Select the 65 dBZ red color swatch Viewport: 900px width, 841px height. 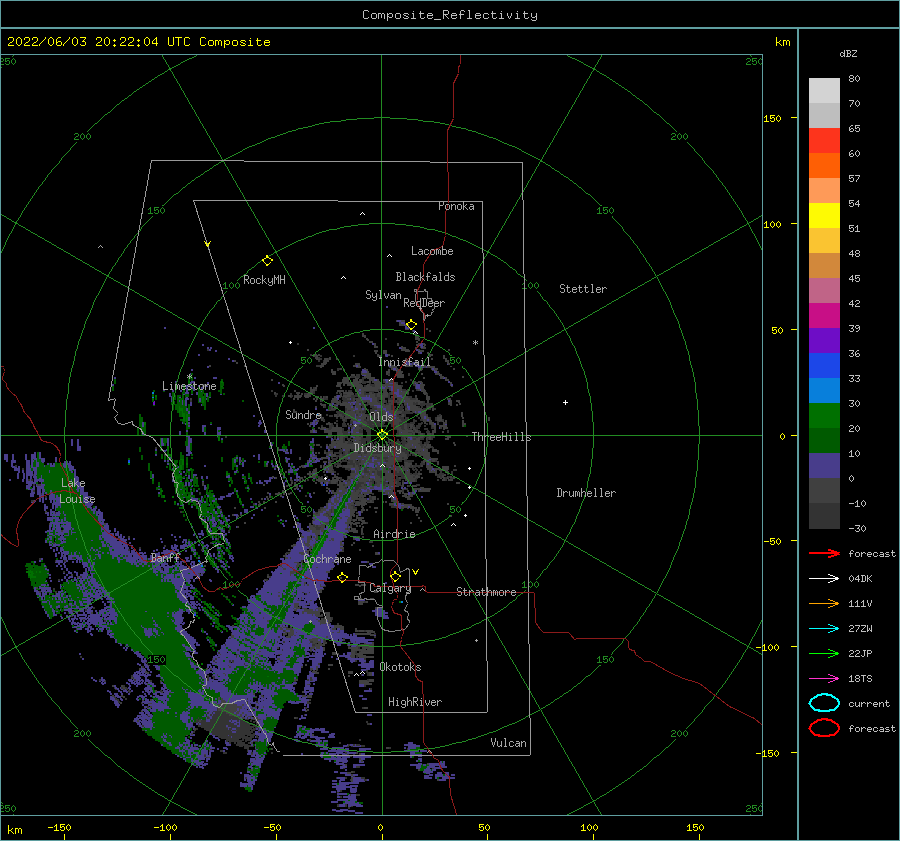tap(824, 140)
